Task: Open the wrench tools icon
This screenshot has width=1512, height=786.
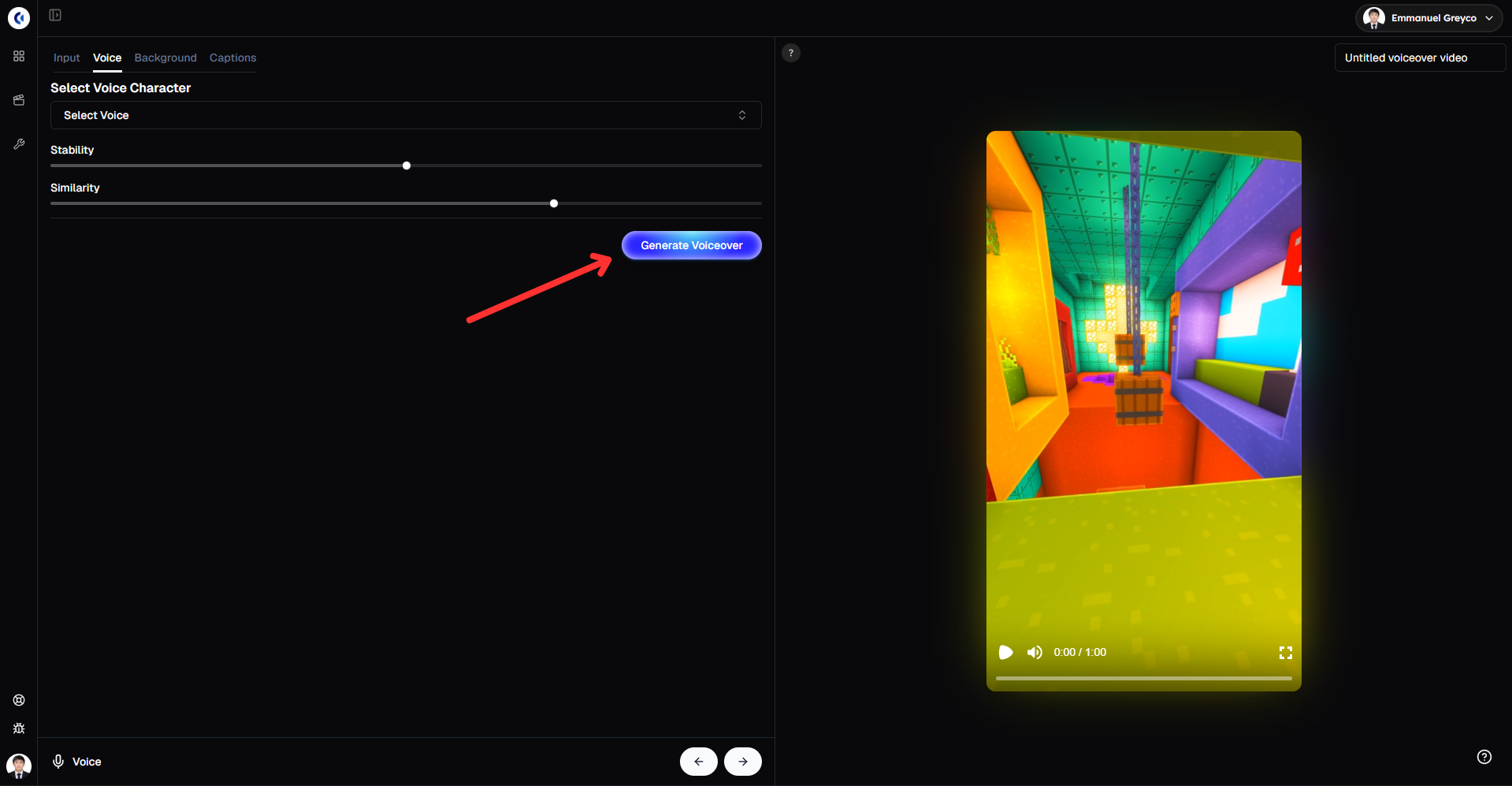Action: click(19, 144)
